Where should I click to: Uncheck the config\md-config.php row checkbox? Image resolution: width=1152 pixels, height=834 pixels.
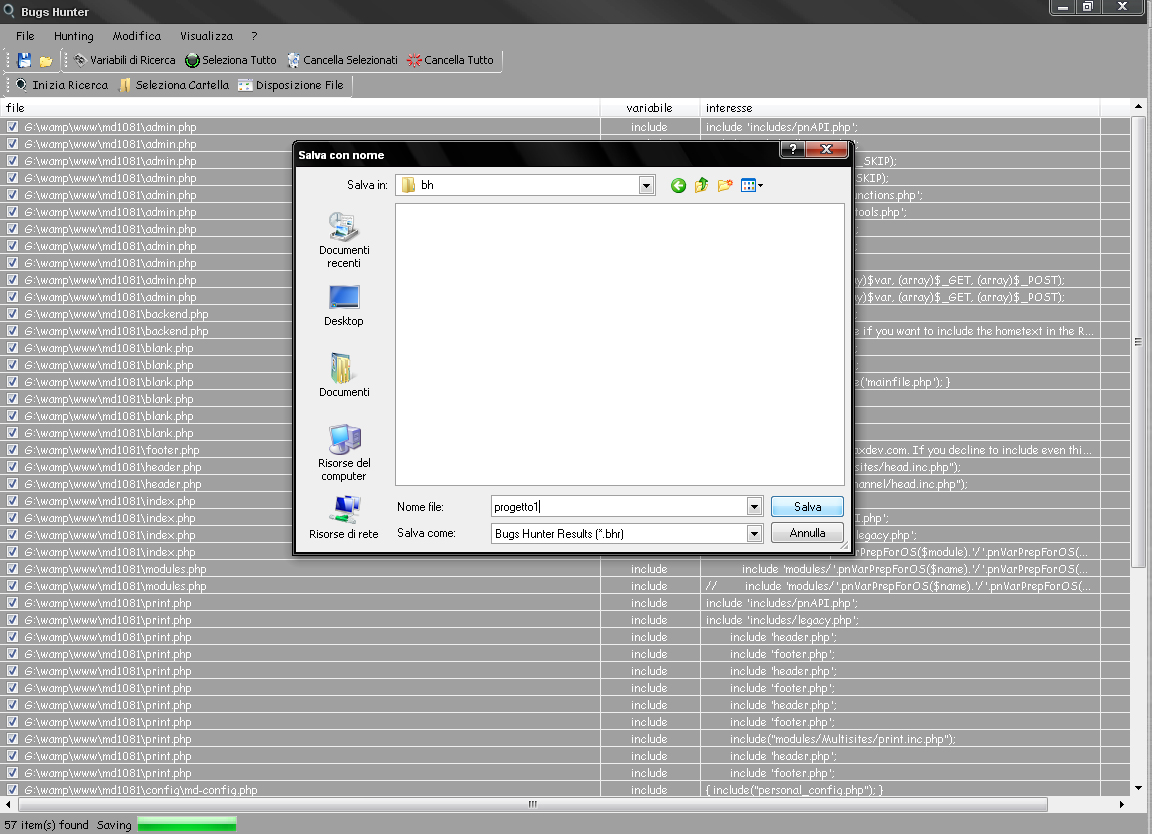point(12,790)
